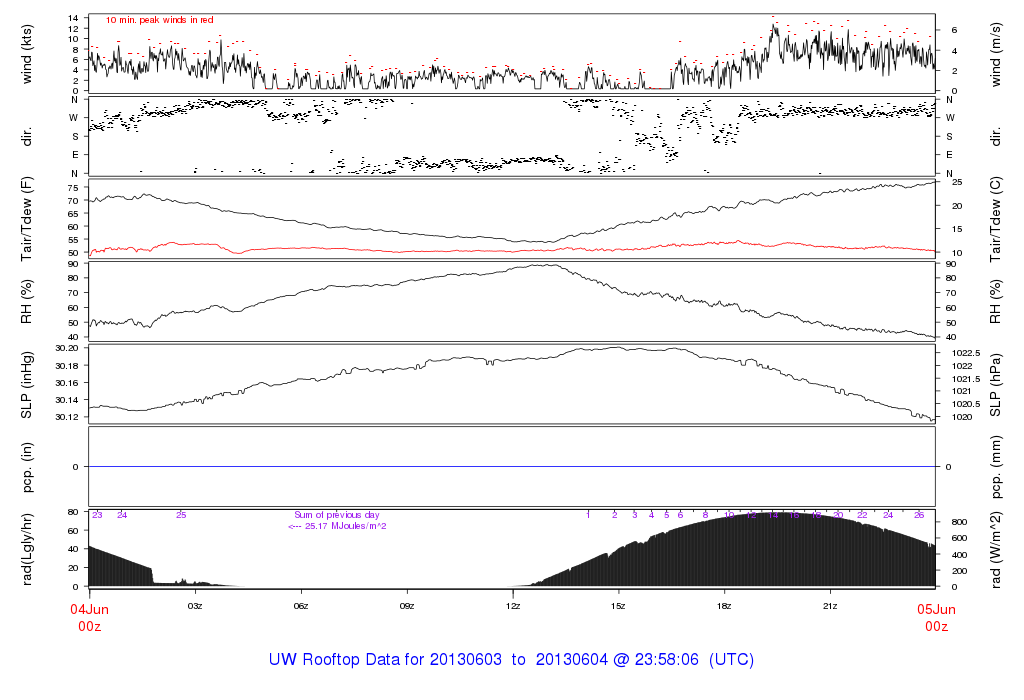Click the 'wind (m/s)' right axis label
The width and height of the screenshot is (1024, 700).
click(x=996, y=53)
